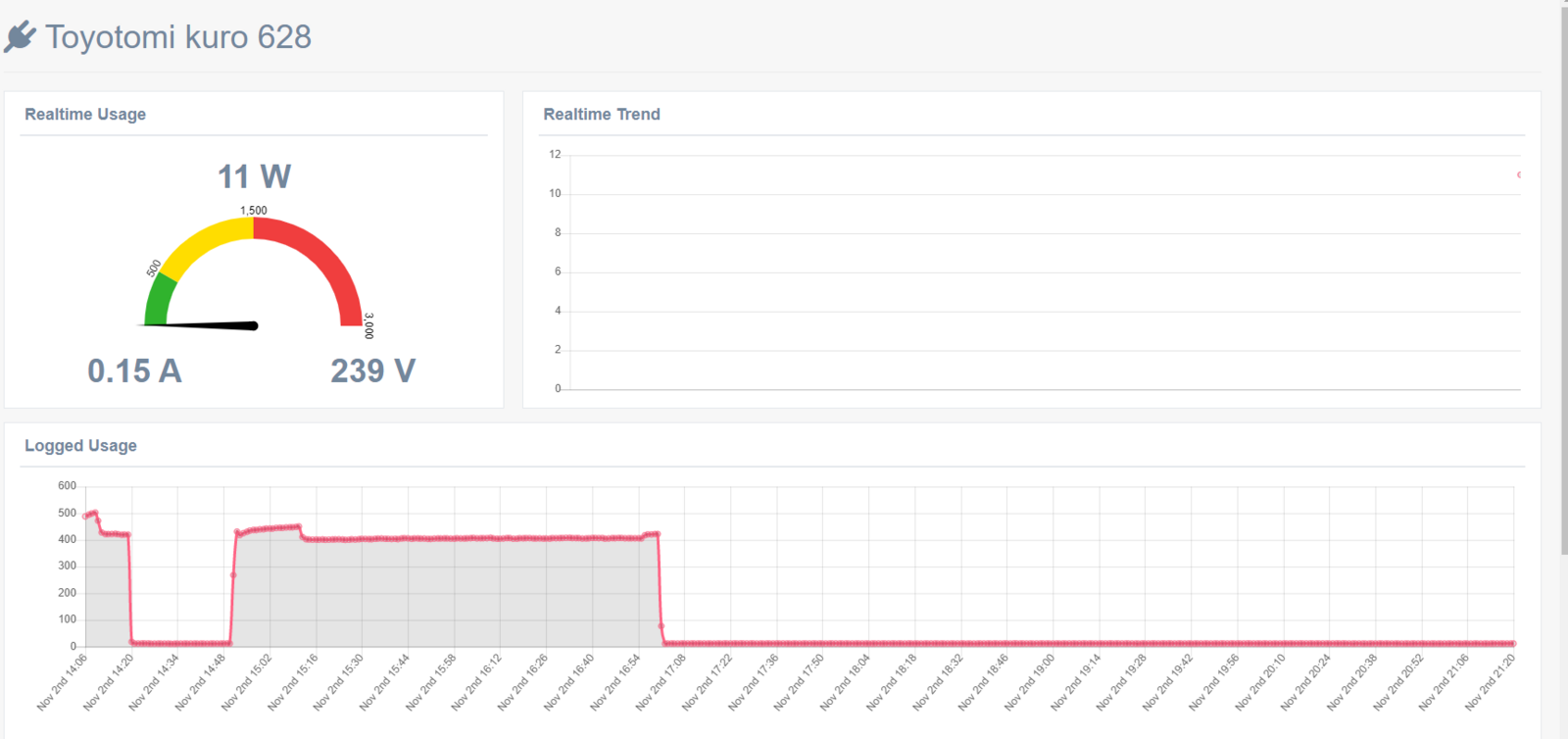Click the Realtime Trend panel heading
1568x739 pixels.
tap(602, 114)
